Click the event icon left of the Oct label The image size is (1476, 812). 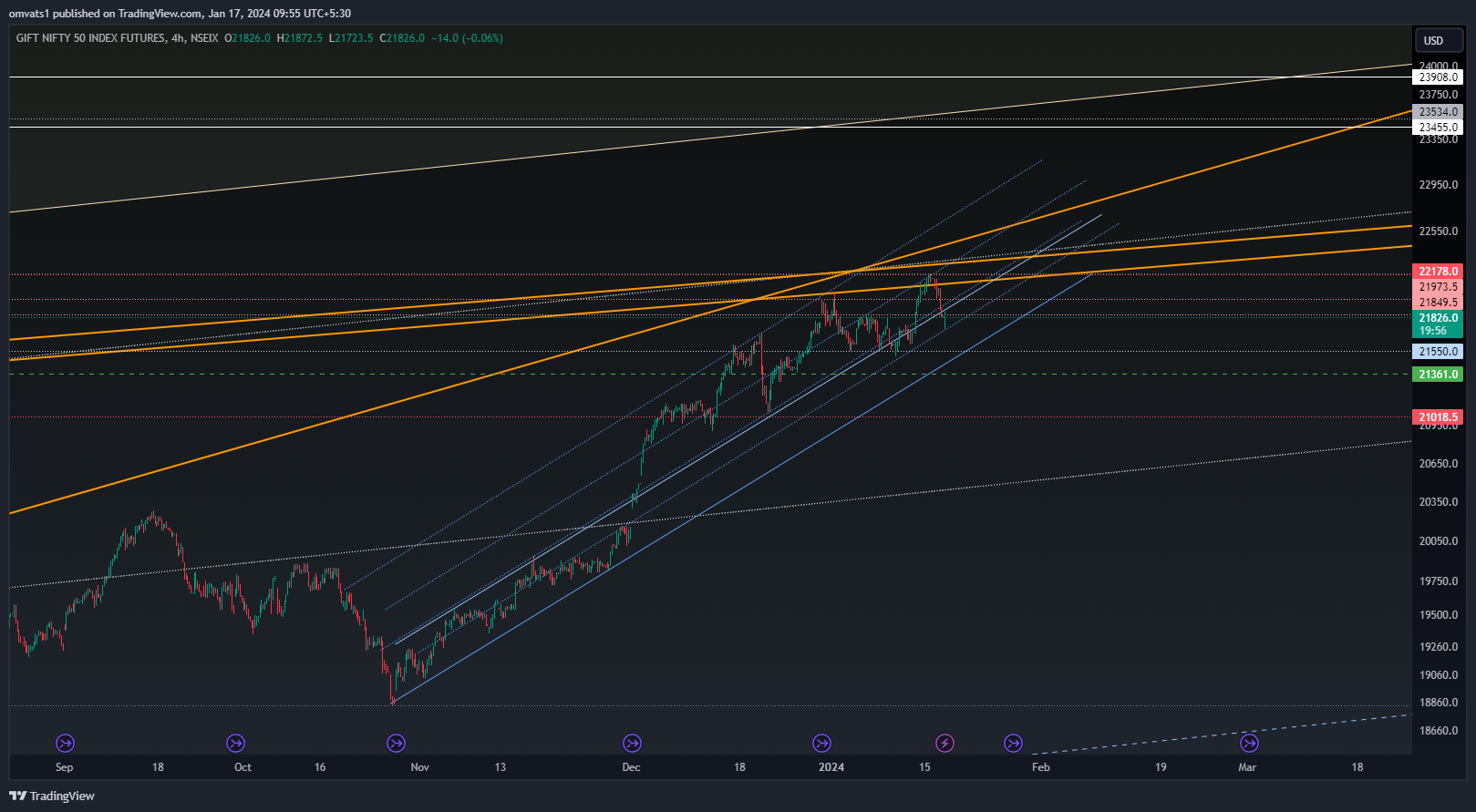point(235,743)
